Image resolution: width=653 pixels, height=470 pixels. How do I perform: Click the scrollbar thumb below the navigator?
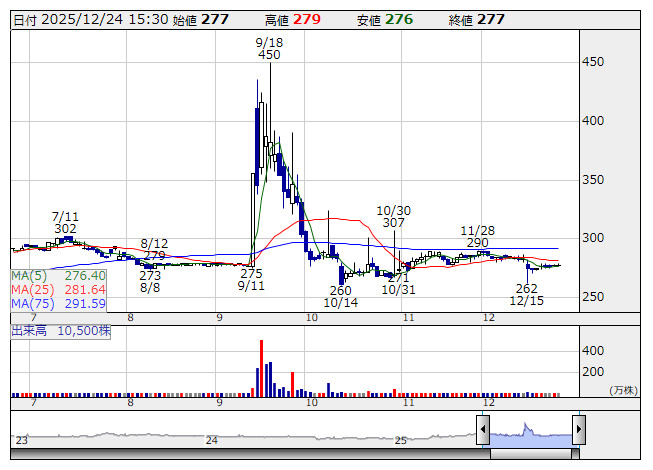coord(530,453)
